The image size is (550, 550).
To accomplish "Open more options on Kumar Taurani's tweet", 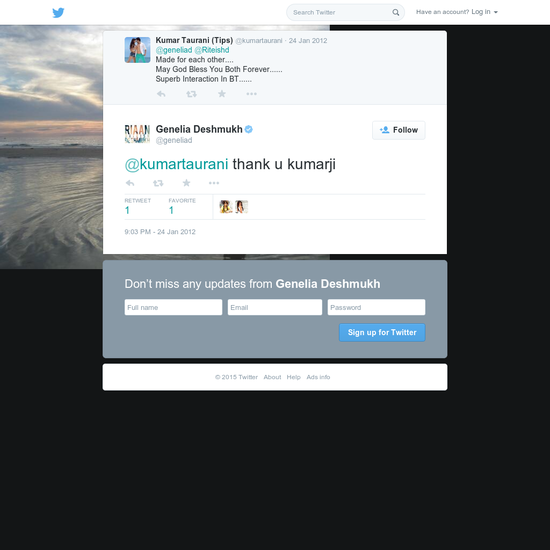I will pos(251,94).
